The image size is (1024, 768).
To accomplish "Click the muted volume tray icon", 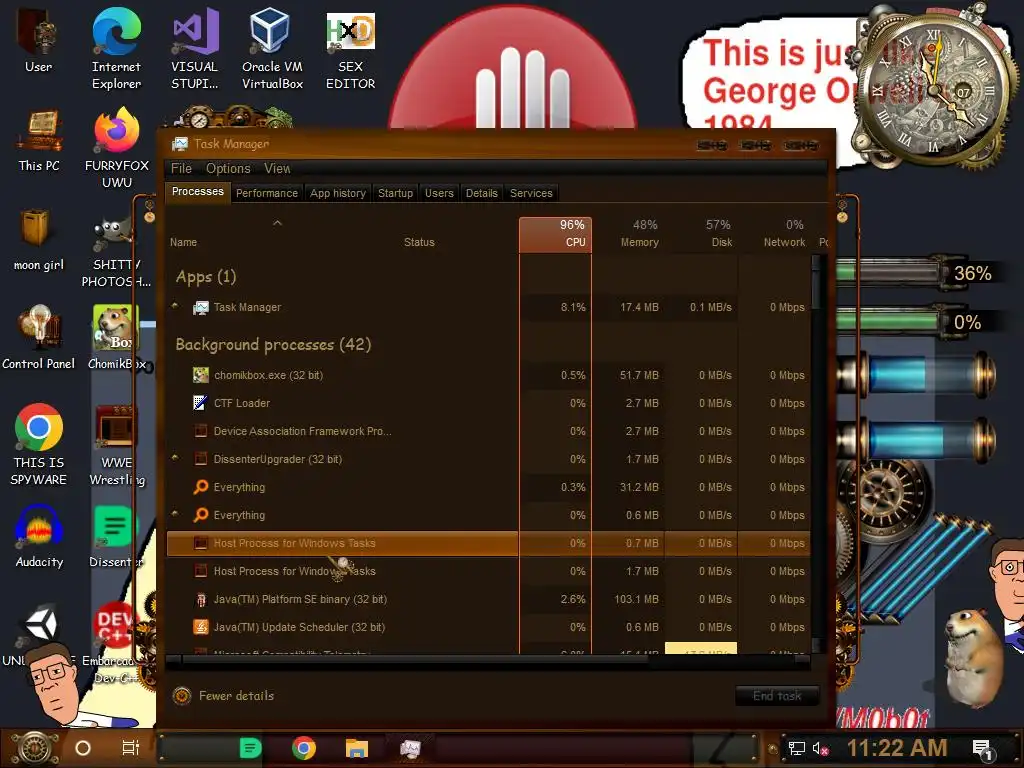I will click(x=820, y=748).
